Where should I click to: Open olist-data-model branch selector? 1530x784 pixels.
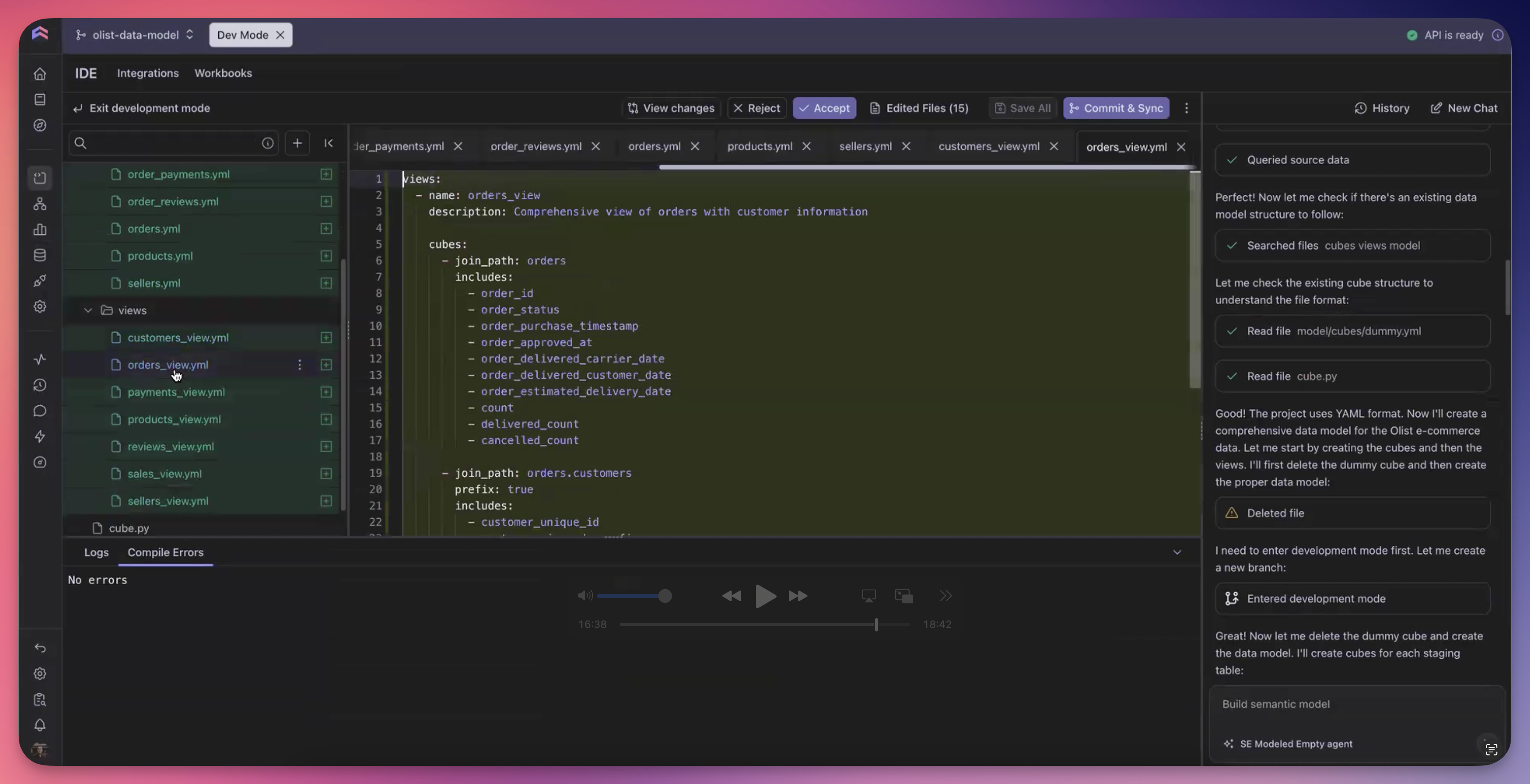point(135,35)
